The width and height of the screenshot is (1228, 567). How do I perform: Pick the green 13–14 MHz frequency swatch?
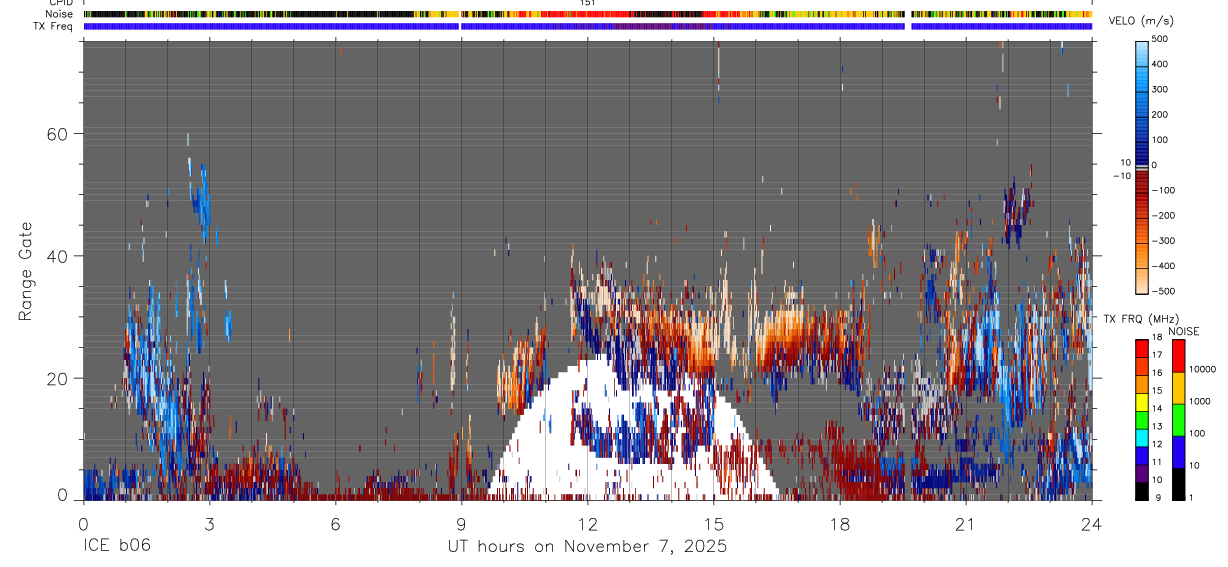pyautogui.click(x=1142, y=420)
